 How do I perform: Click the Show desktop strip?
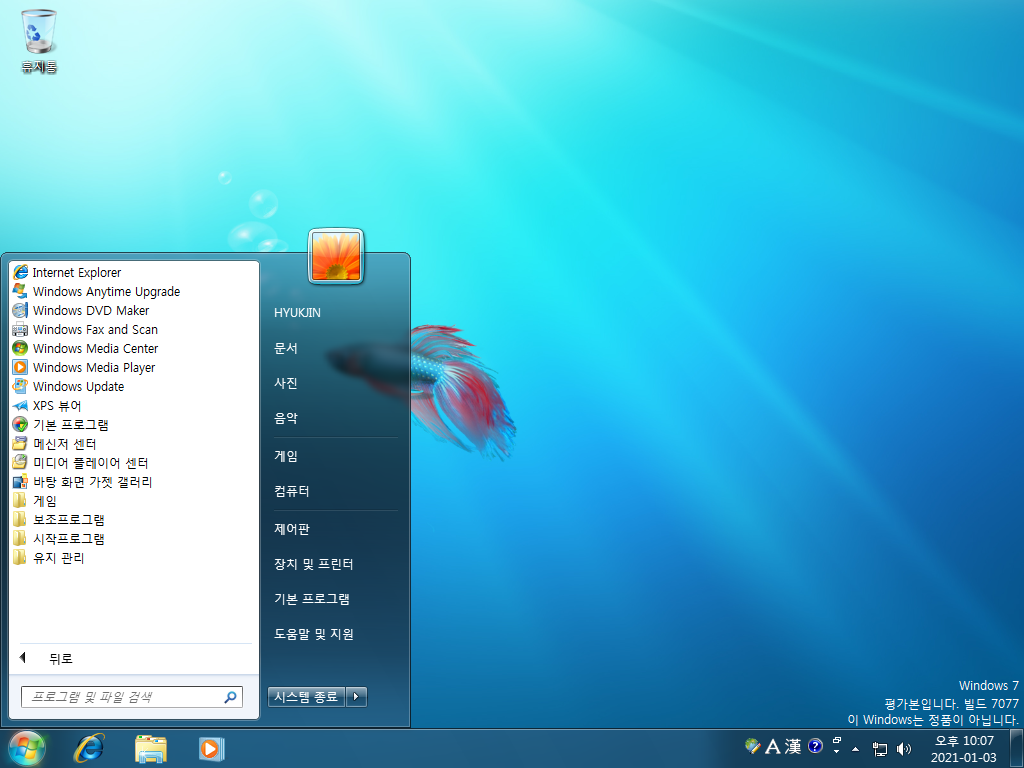click(1017, 748)
